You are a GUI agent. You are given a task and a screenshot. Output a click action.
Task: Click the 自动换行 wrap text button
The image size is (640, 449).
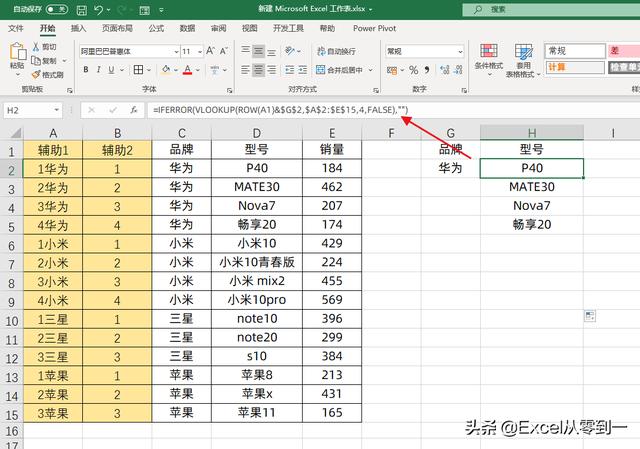pos(336,51)
